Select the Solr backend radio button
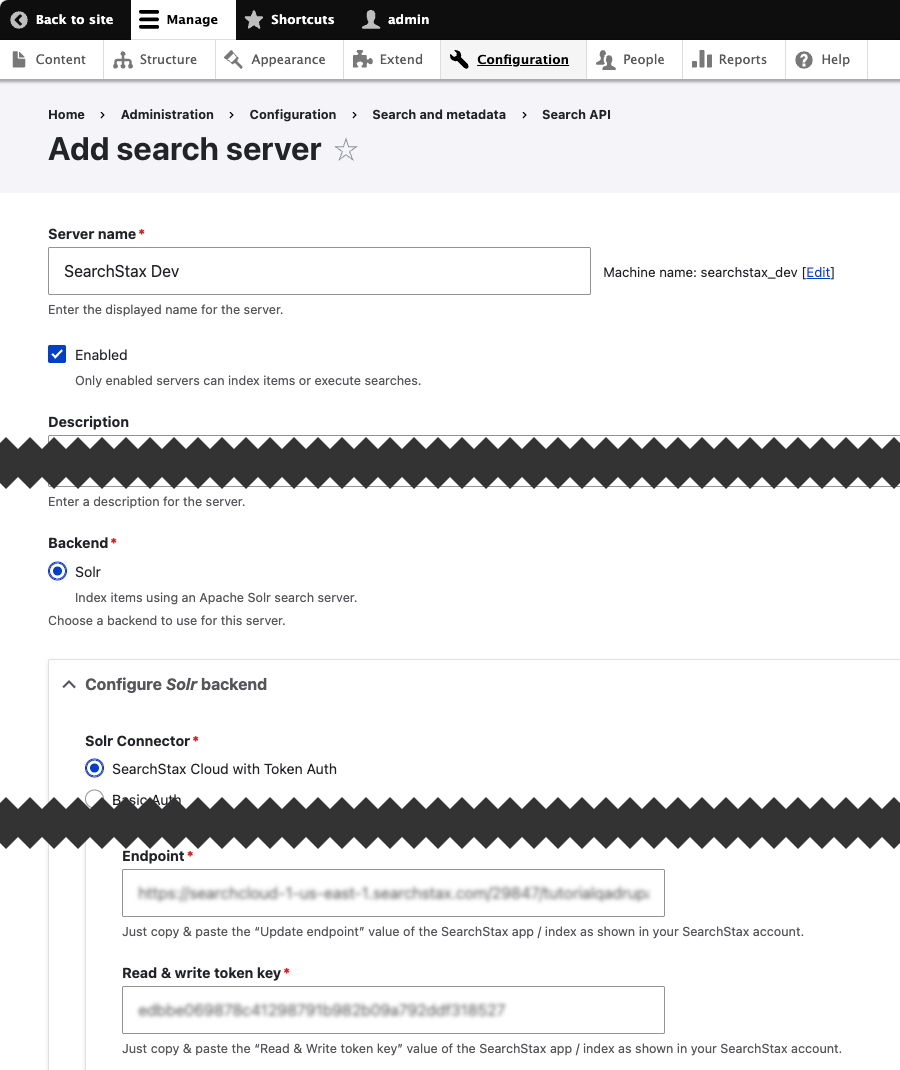Screen dimensions: 900x1070 tap(57, 571)
